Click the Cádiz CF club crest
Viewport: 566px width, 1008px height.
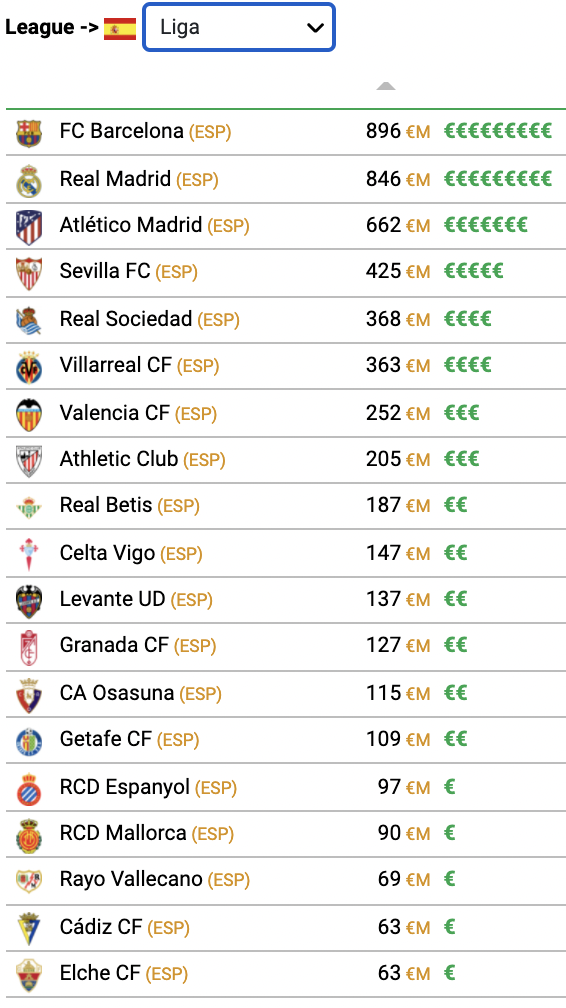tap(29, 928)
